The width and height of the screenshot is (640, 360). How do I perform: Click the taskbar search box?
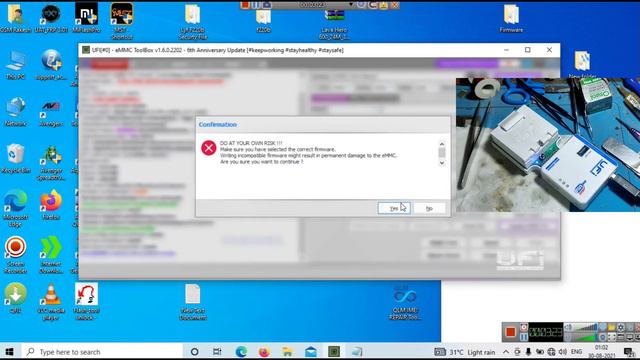point(102,352)
